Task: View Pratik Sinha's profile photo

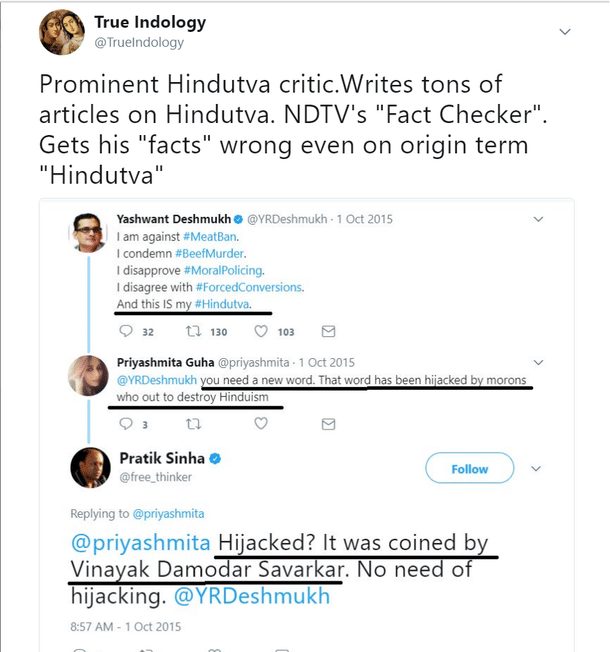Action: [x=90, y=469]
